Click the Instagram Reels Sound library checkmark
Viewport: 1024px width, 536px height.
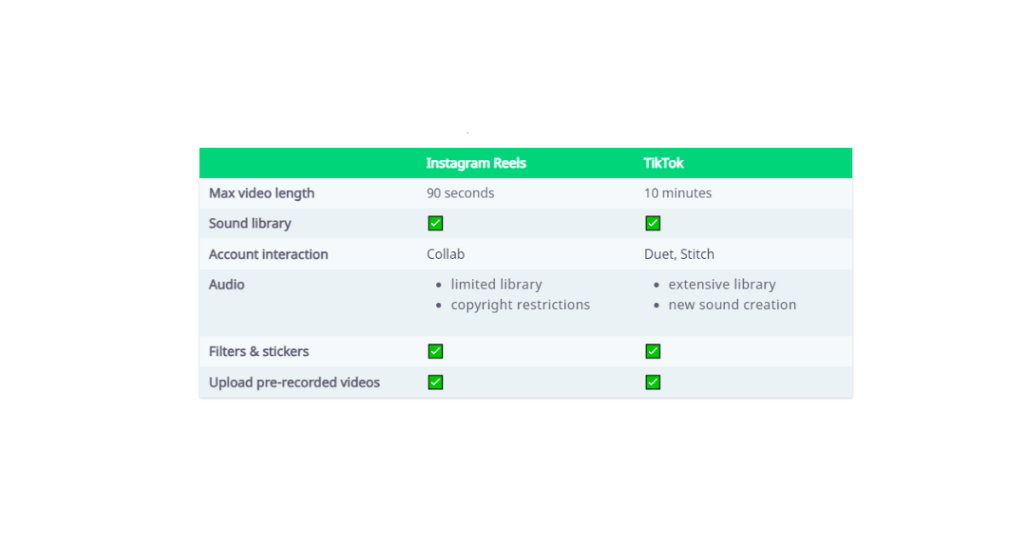435,223
